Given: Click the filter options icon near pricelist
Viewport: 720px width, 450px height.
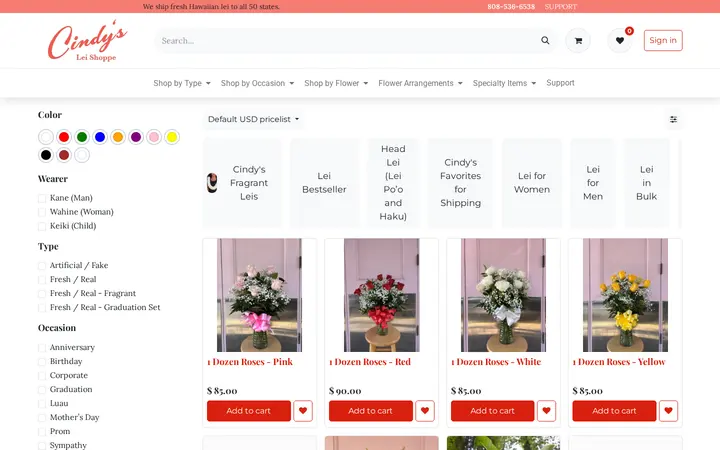Looking at the screenshot, I should [x=673, y=119].
